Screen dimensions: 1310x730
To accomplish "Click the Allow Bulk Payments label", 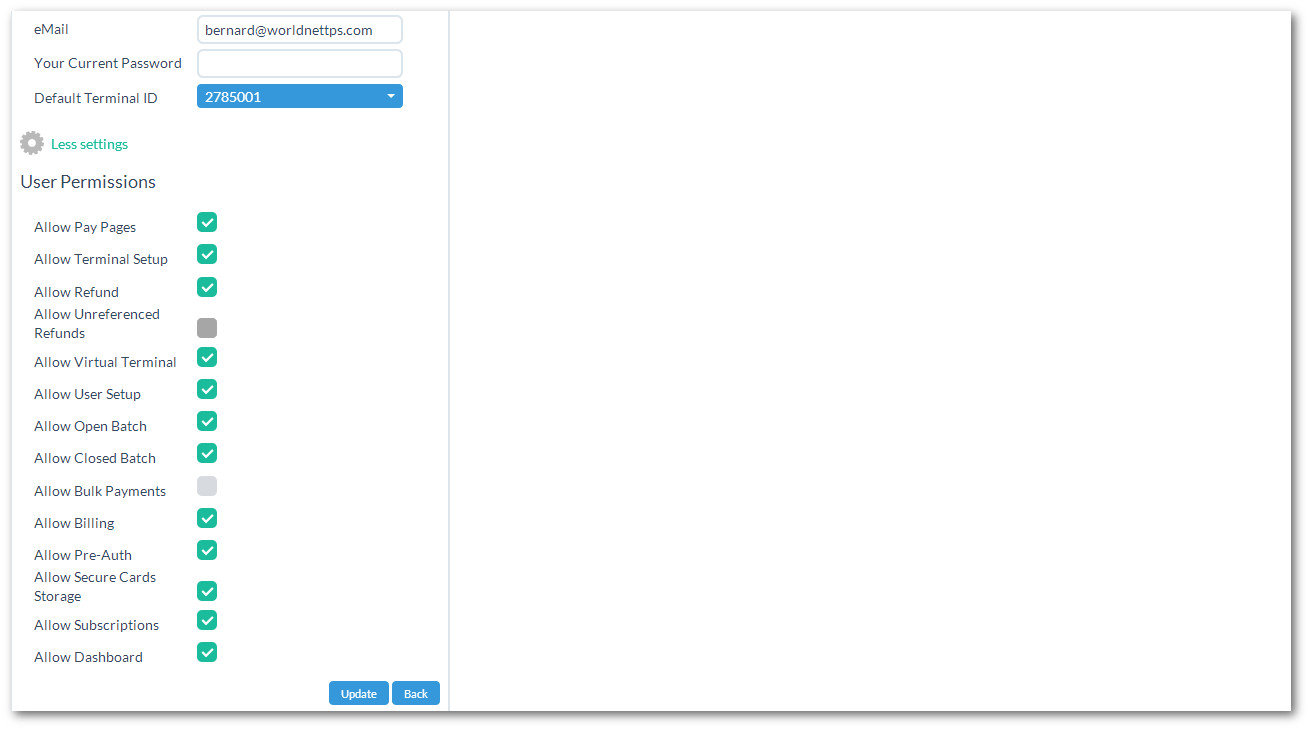I will (x=100, y=491).
